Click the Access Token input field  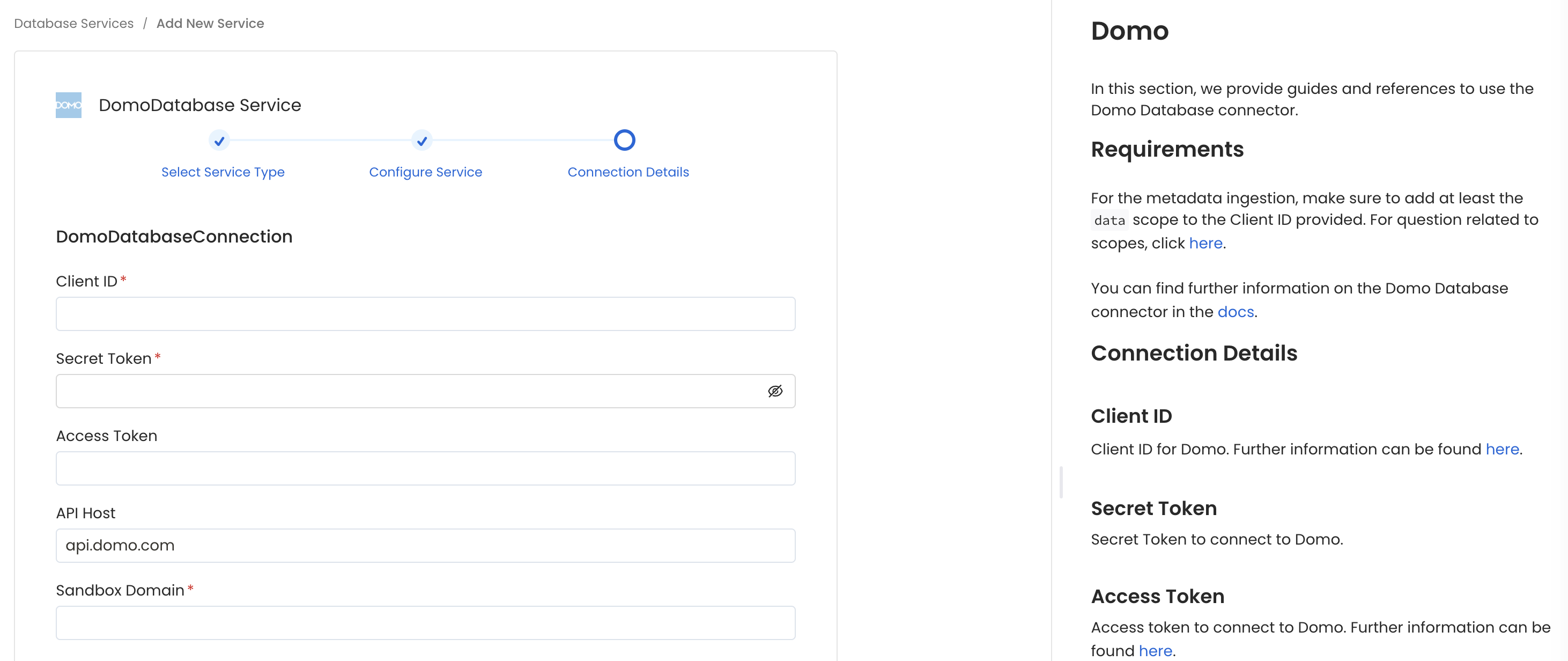[425, 468]
